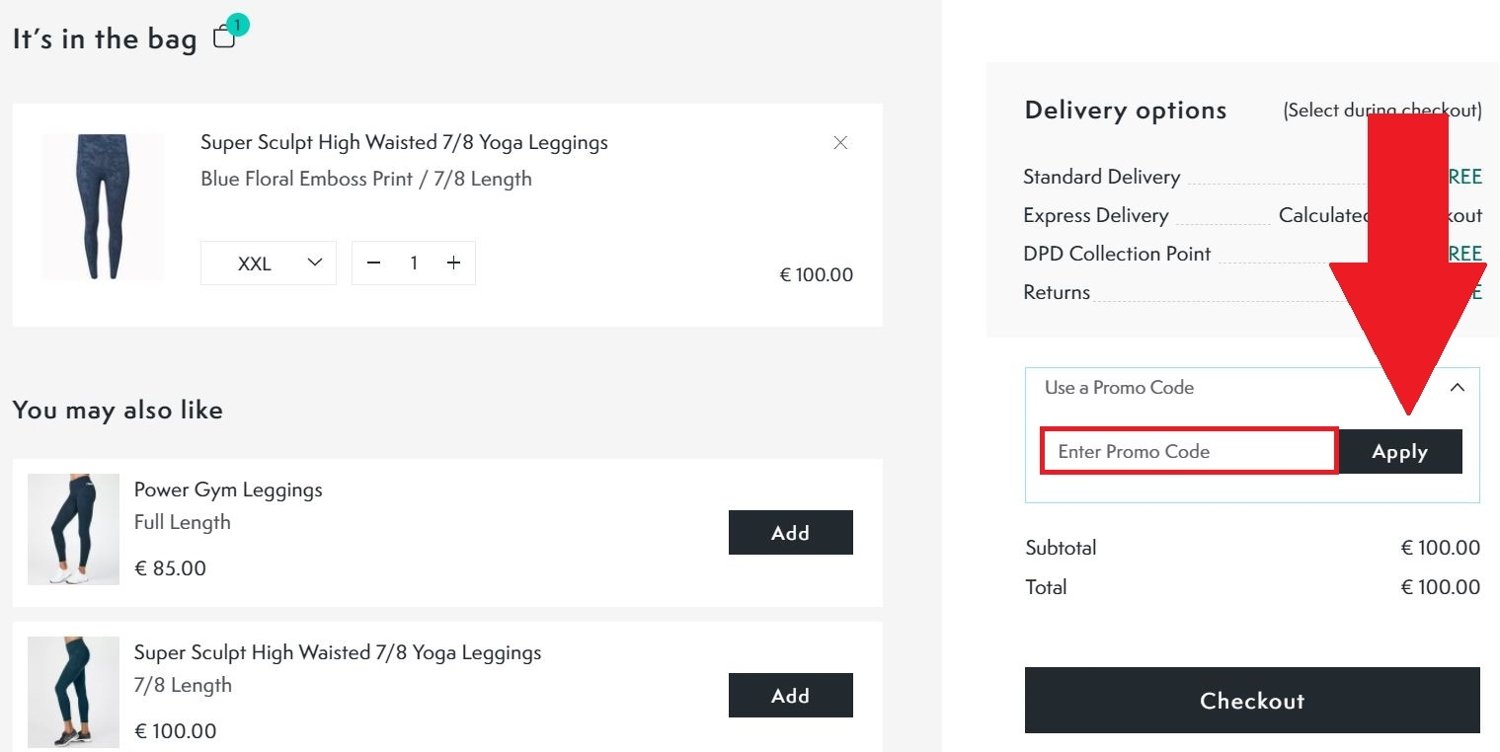
Task: Add Super Sculpt 7/8 Yoga Leggings suggestion
Action: (x=790, y=695)
